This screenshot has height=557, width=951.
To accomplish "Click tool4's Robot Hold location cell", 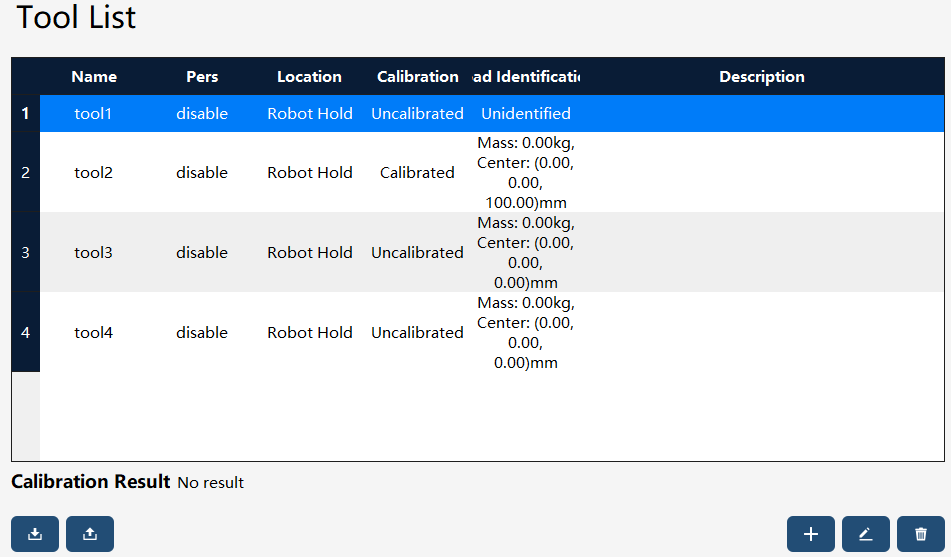I will click(310, 333).
